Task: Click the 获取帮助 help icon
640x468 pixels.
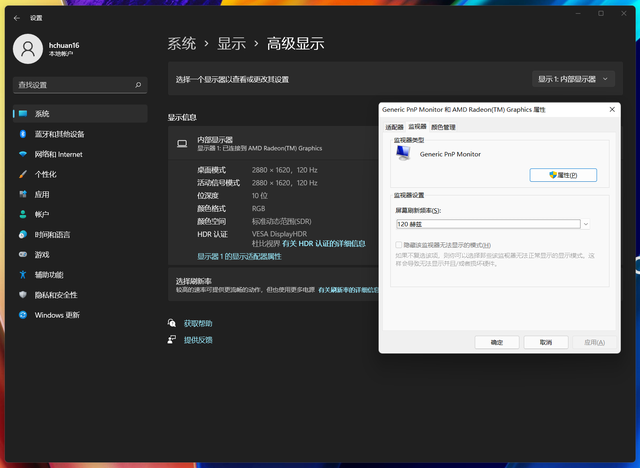Action: [172, 323]
